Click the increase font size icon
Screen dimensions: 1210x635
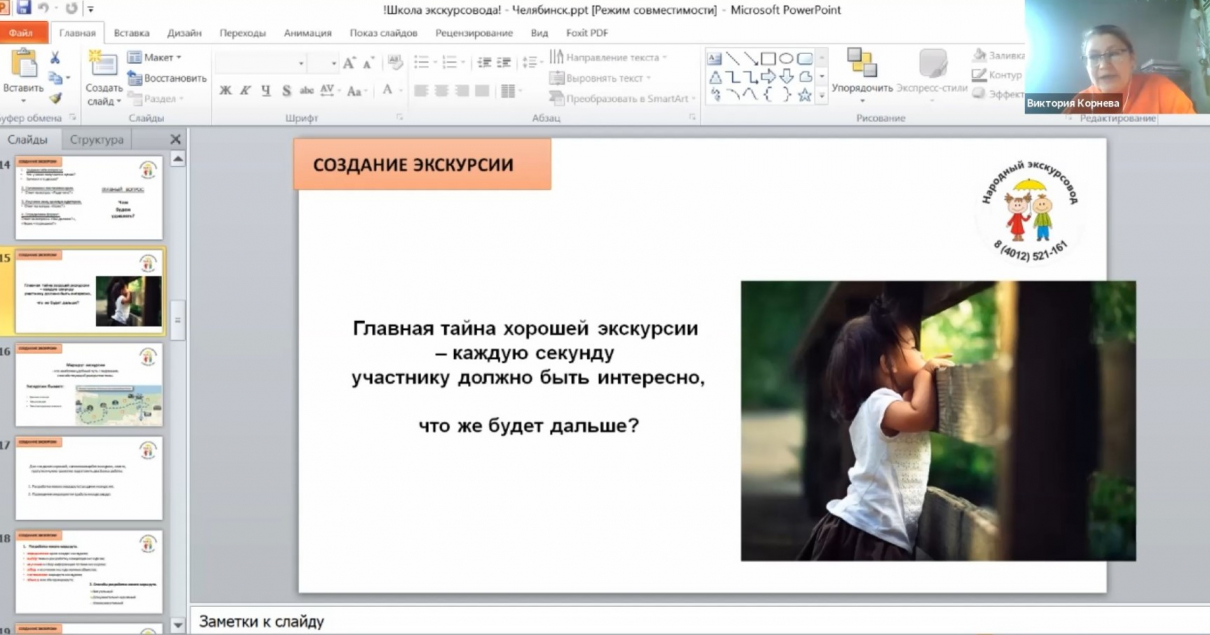pos(349,63)
